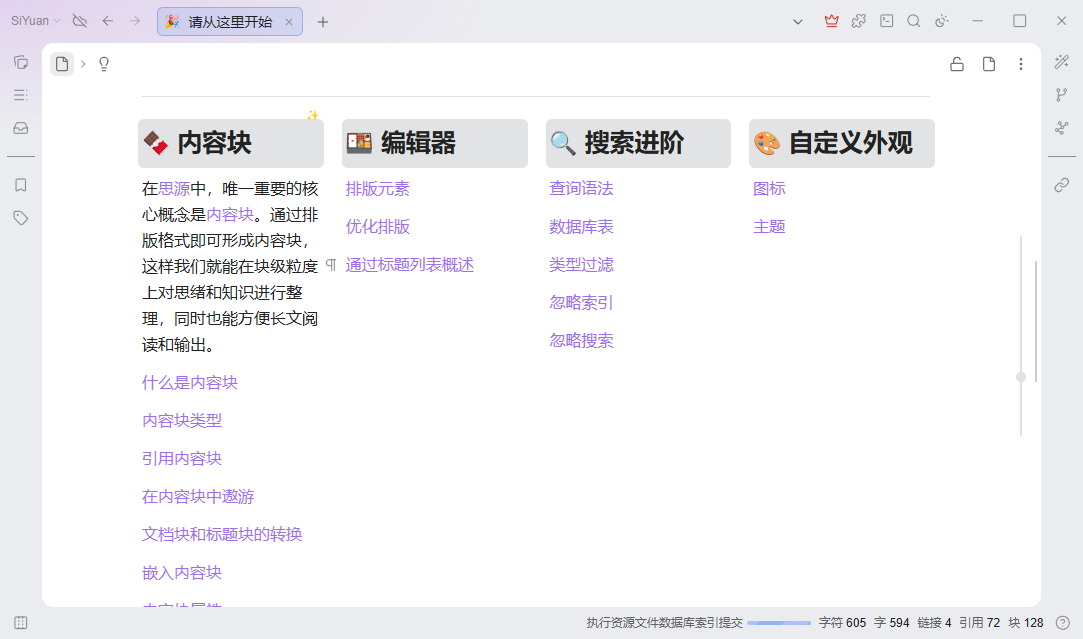
Task: Select the 请从这里开始 tab
Action: click(x=230, y=22)
